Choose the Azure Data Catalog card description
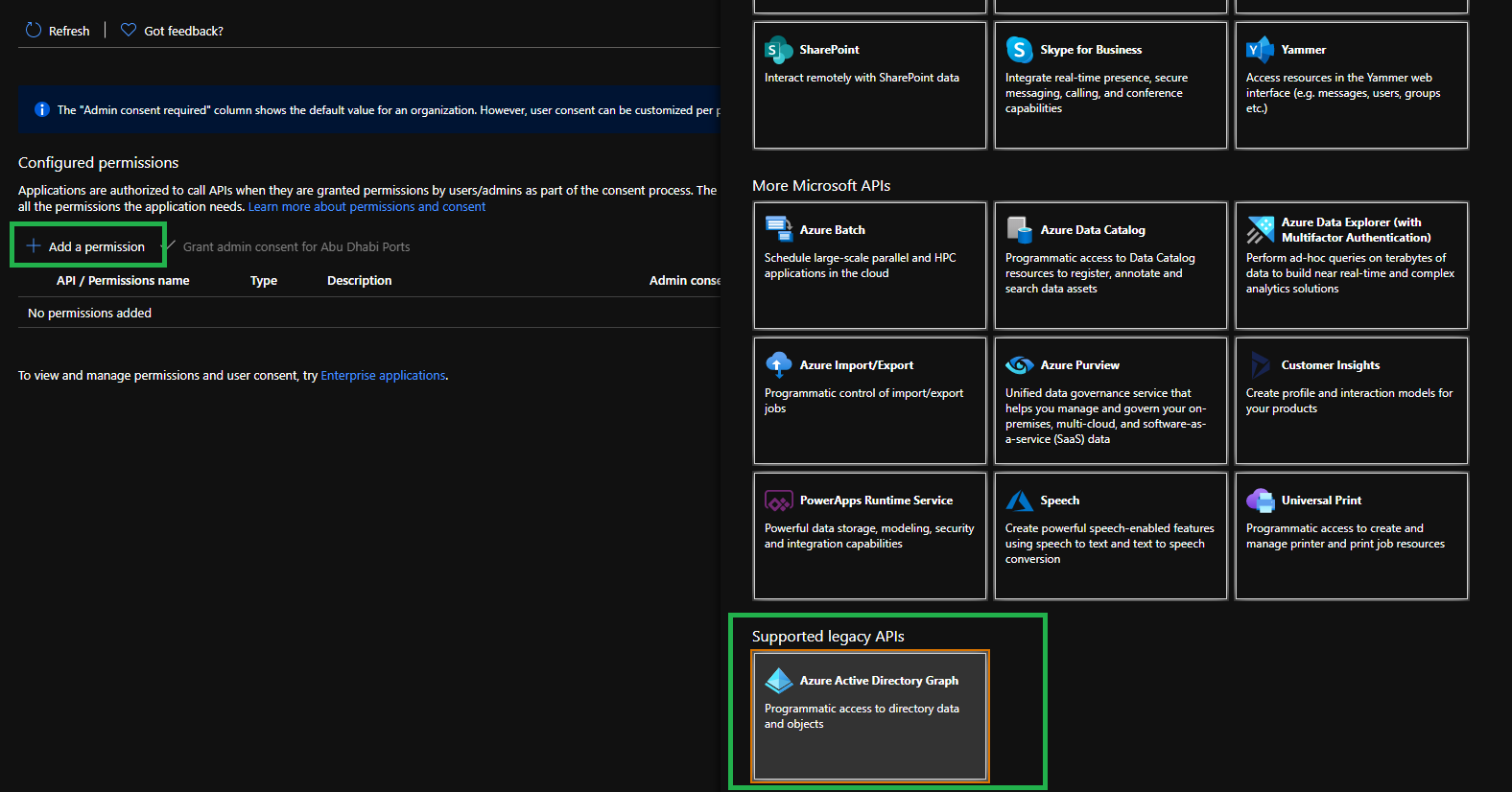 click(x=1100, y=273)
